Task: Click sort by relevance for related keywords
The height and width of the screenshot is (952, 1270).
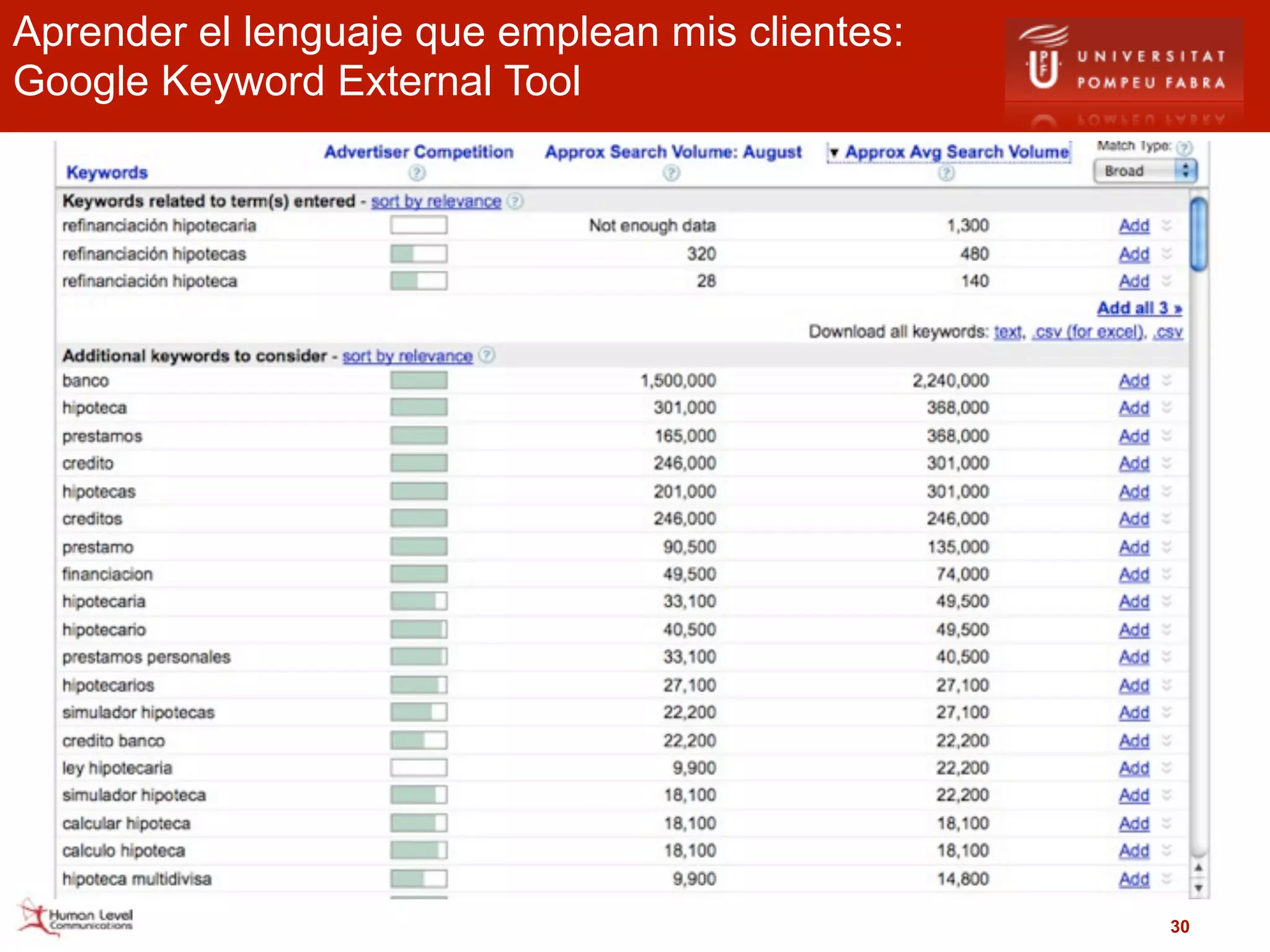Action: point(436,201)
